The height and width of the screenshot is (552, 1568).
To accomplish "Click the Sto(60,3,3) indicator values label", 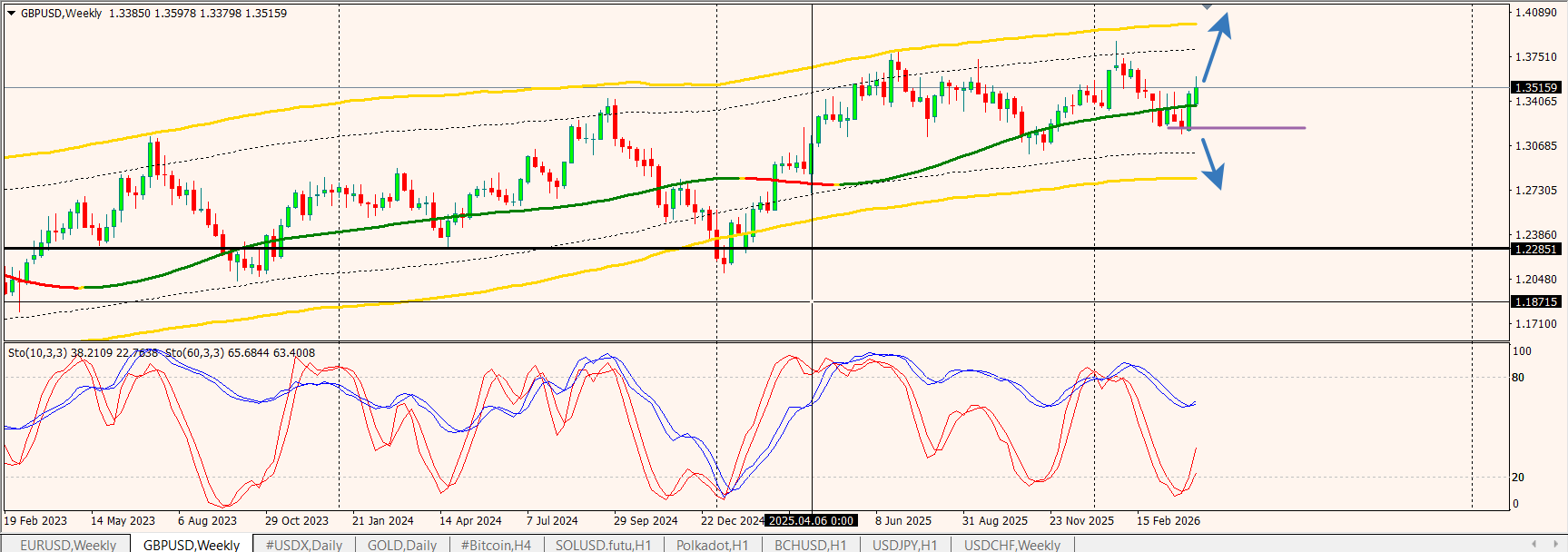I will coord(240,353).
